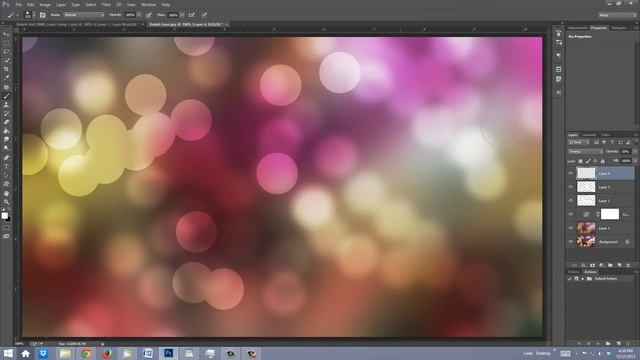Select the Horizontal Type tool

[x=6, y=167]
